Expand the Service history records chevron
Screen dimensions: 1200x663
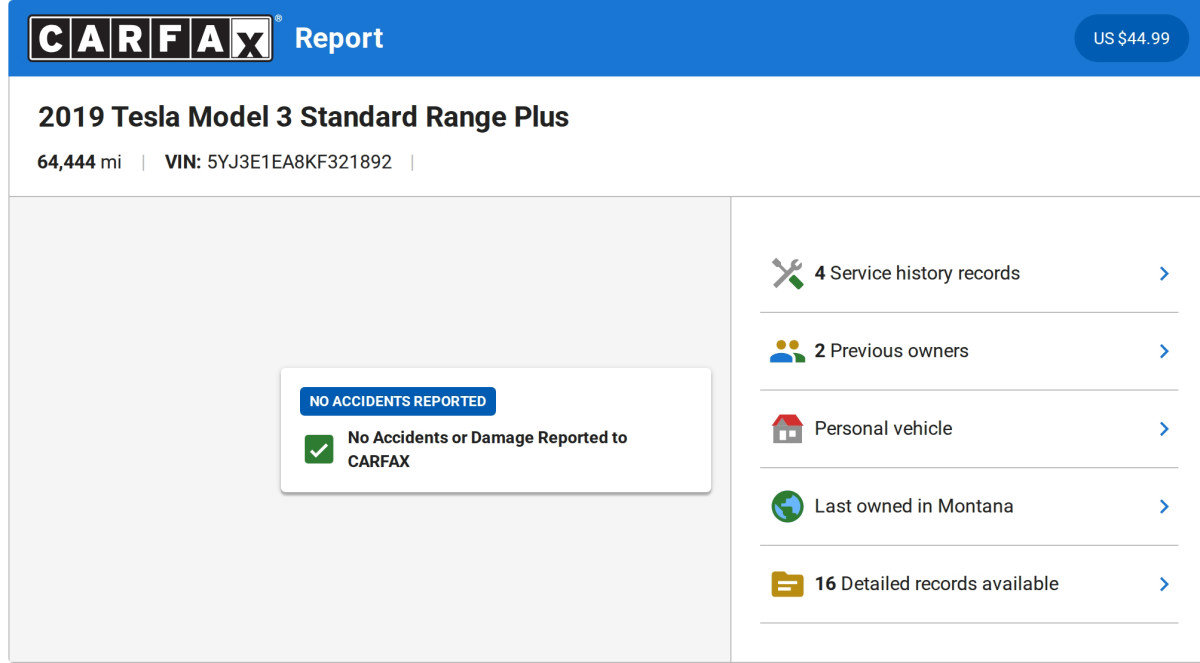click(x=1164, y=273)
